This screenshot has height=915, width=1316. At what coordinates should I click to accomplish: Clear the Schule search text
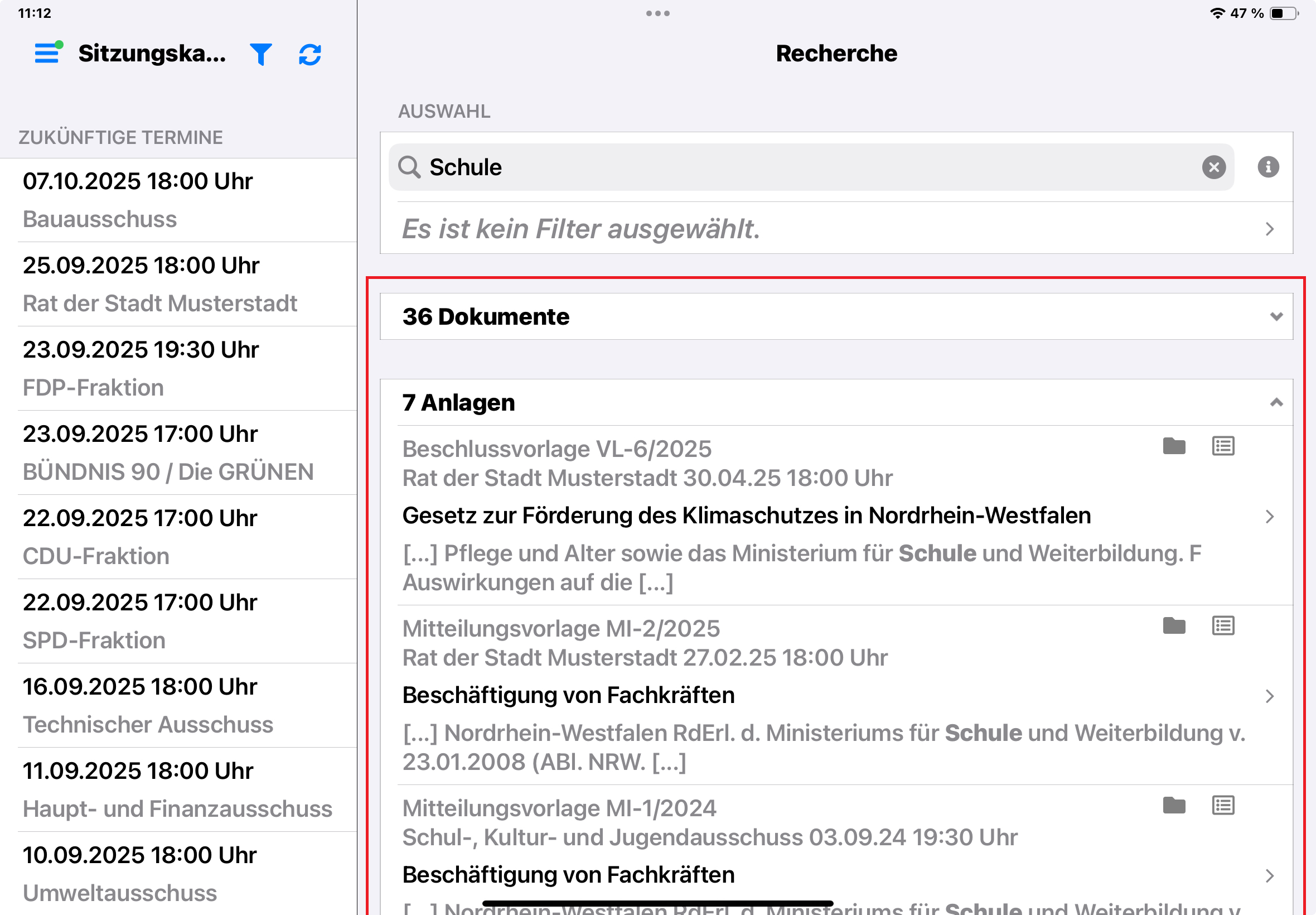coord(1213,167)
